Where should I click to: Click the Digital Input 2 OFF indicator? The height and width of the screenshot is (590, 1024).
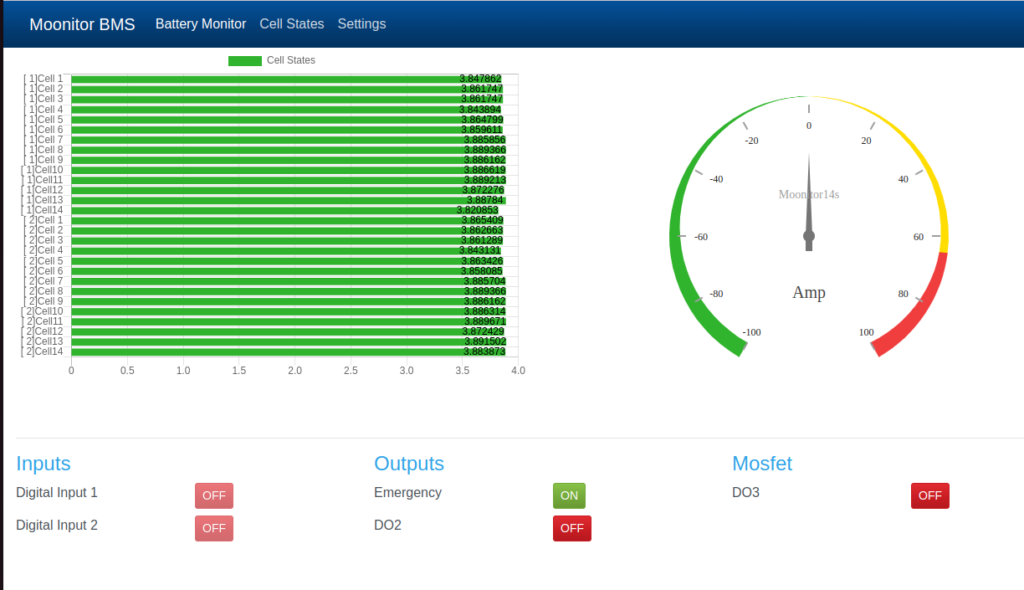pos(213,528)
